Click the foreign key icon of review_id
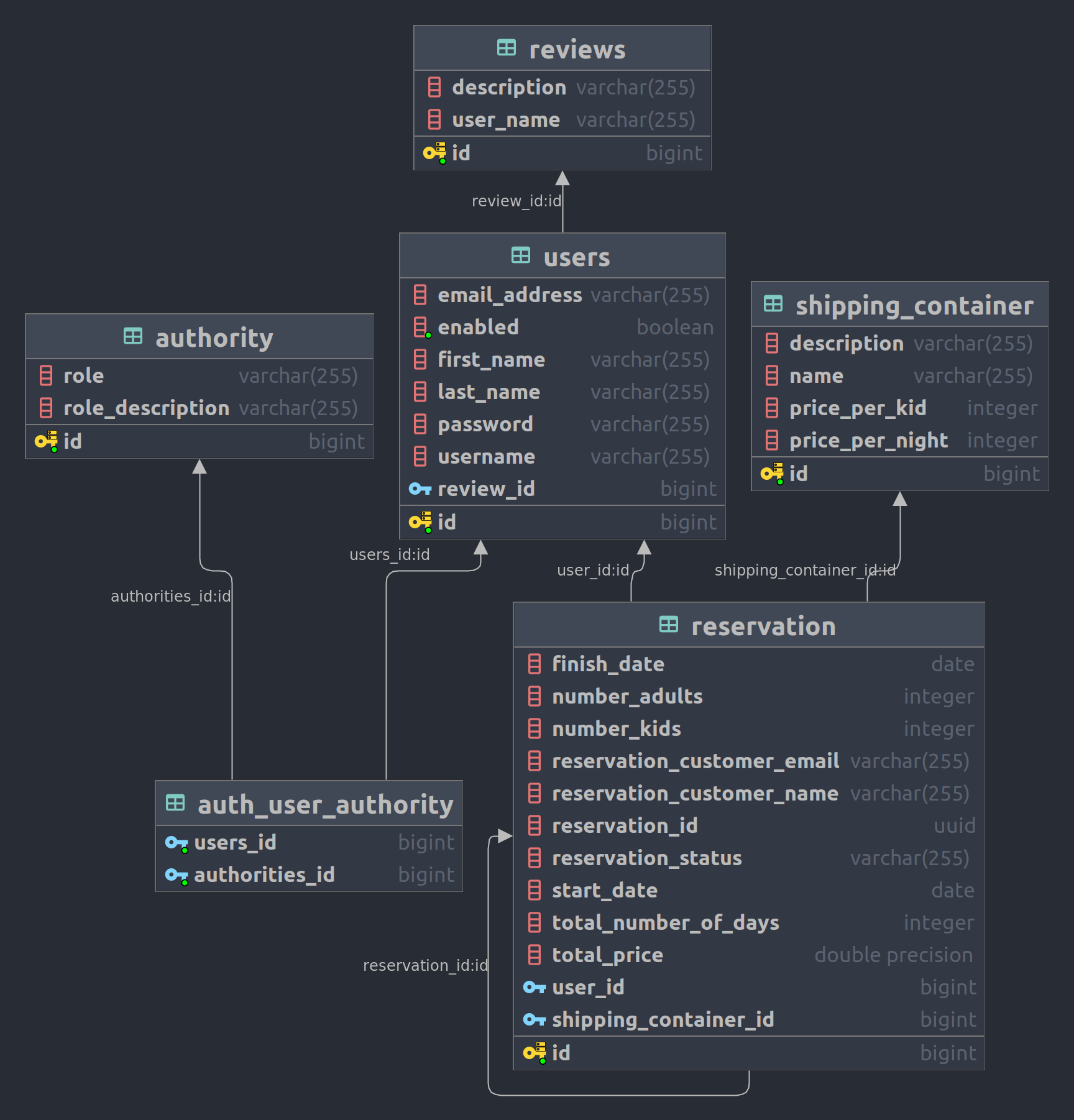This screenshot has height=1120, width=1074. point(420,489)
